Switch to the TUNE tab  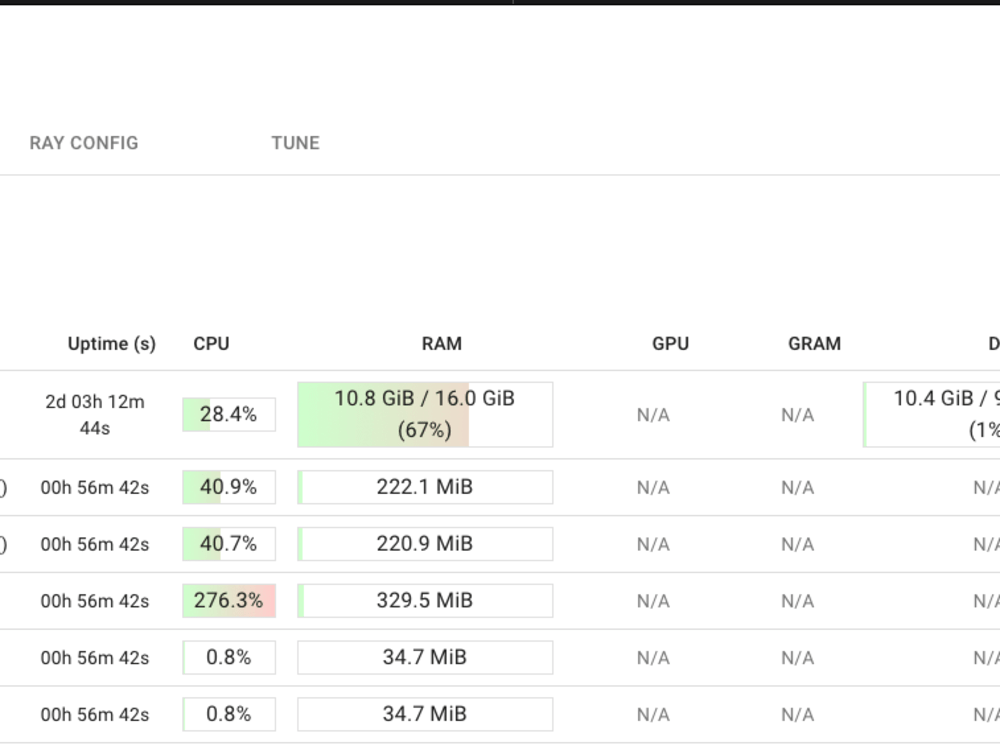[295, 143]
